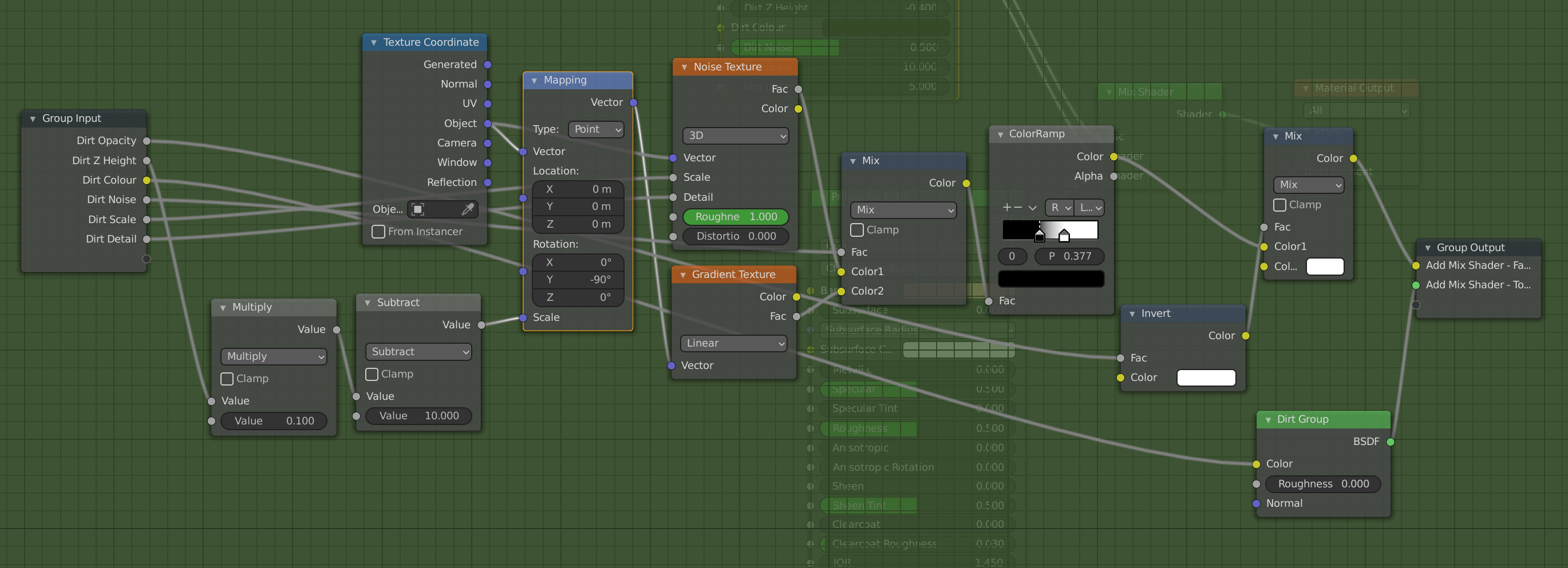Collapse the Texture Coordinate node
1568x568 pixels.
pyautogui.click(x=374, y=42)
